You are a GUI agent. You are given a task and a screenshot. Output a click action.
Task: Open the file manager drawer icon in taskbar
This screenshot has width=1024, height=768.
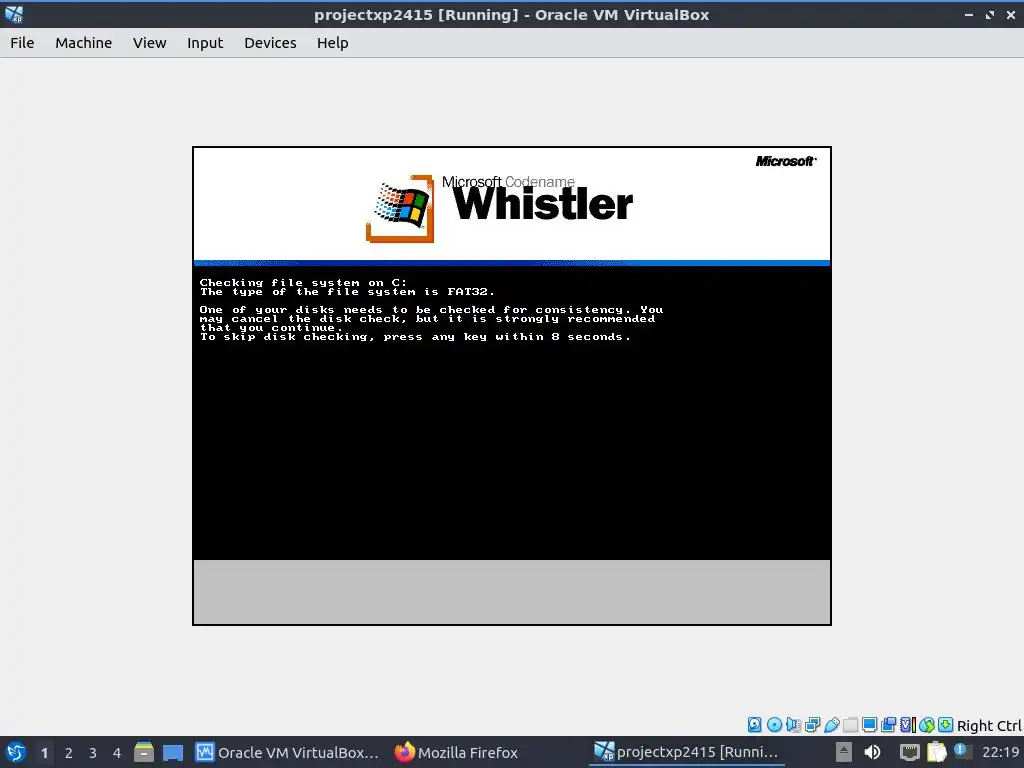[x=144, y=752]
